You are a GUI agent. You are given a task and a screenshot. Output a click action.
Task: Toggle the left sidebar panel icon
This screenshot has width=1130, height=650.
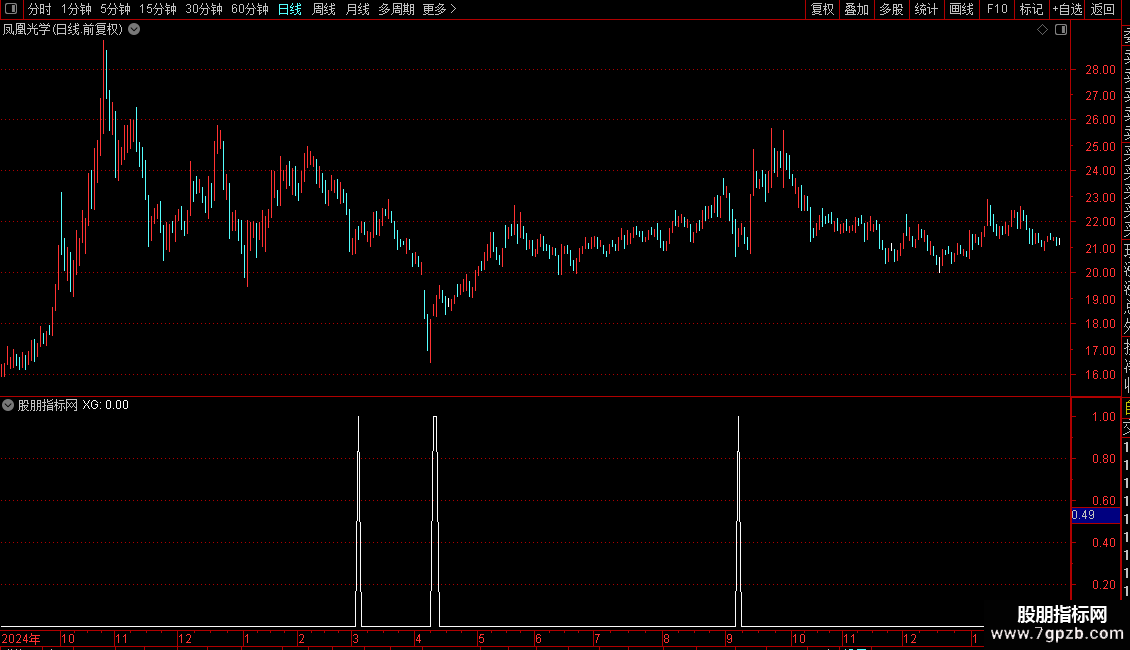(x=11, y=9)
